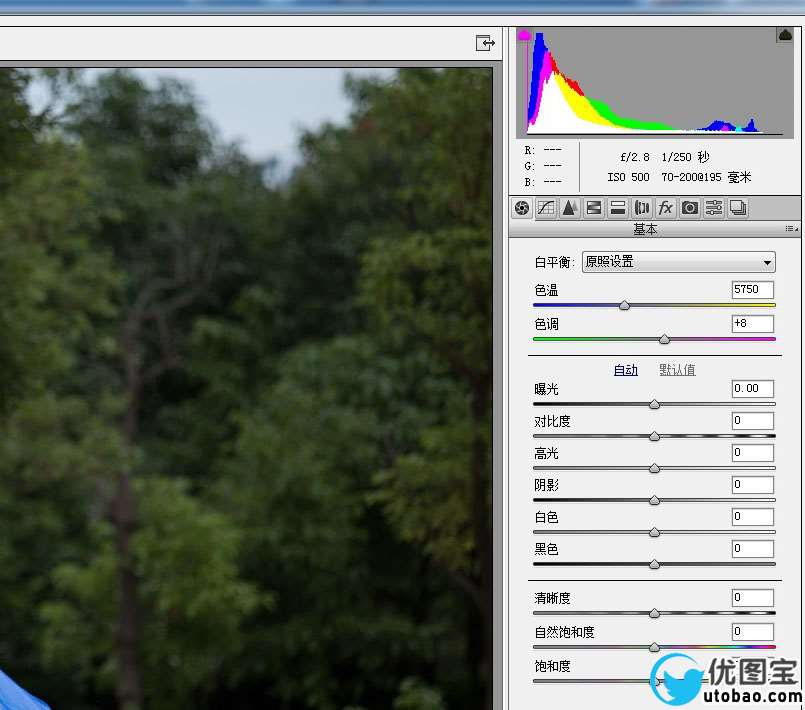Click the 色温 label
805x710 pixels.
pyautogui.click(x=546, y=291)
